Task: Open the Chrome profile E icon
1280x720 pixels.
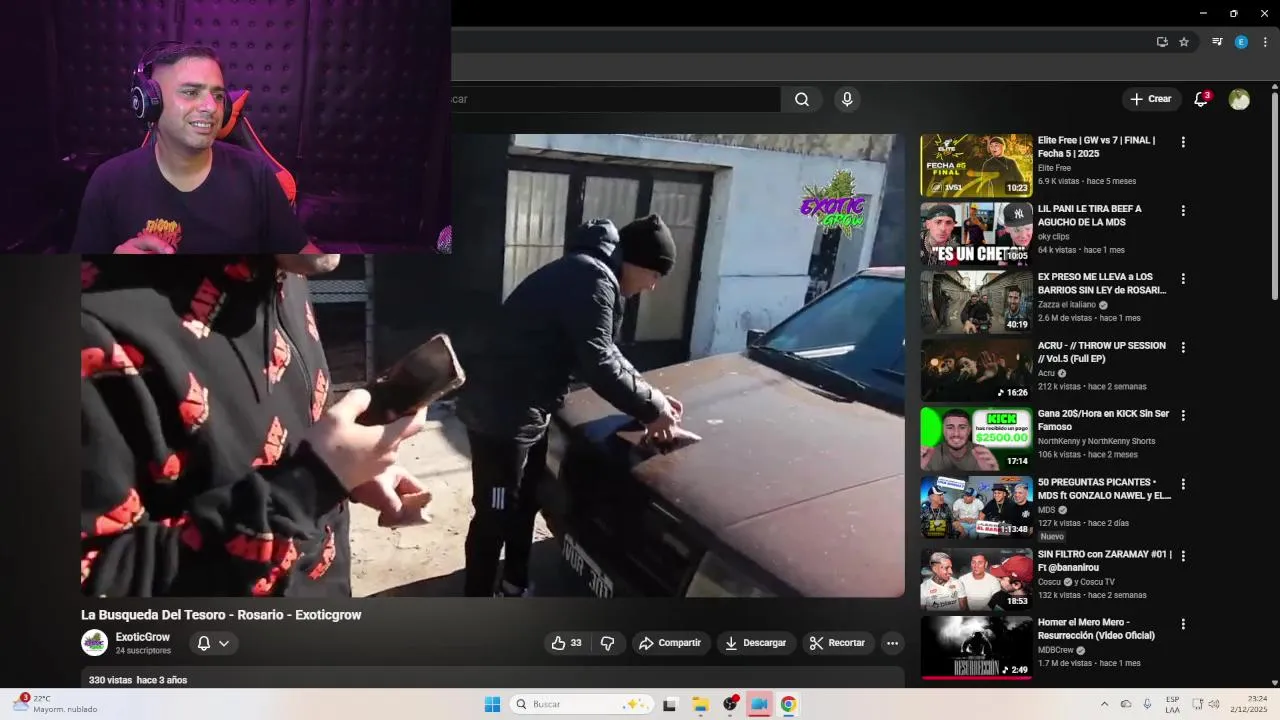Action: (1241, 42)
